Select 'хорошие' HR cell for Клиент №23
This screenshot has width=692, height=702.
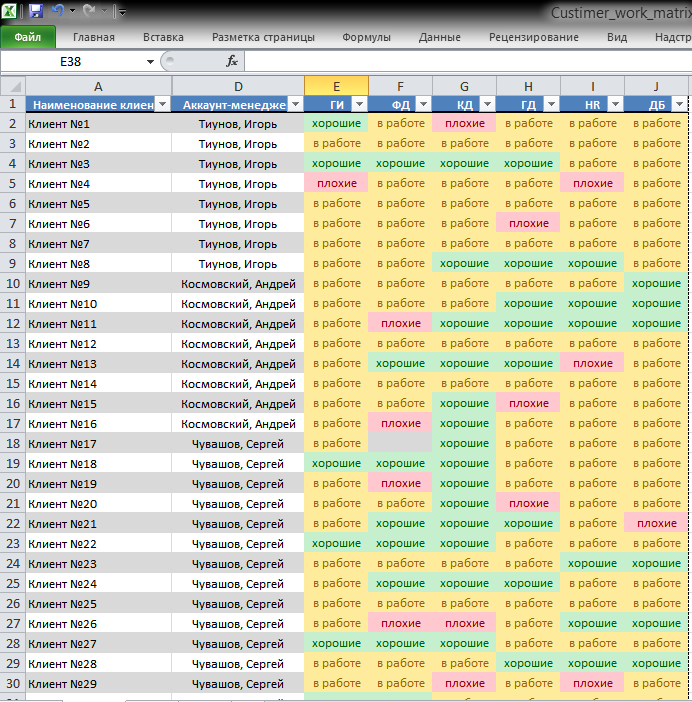[593, 563]
